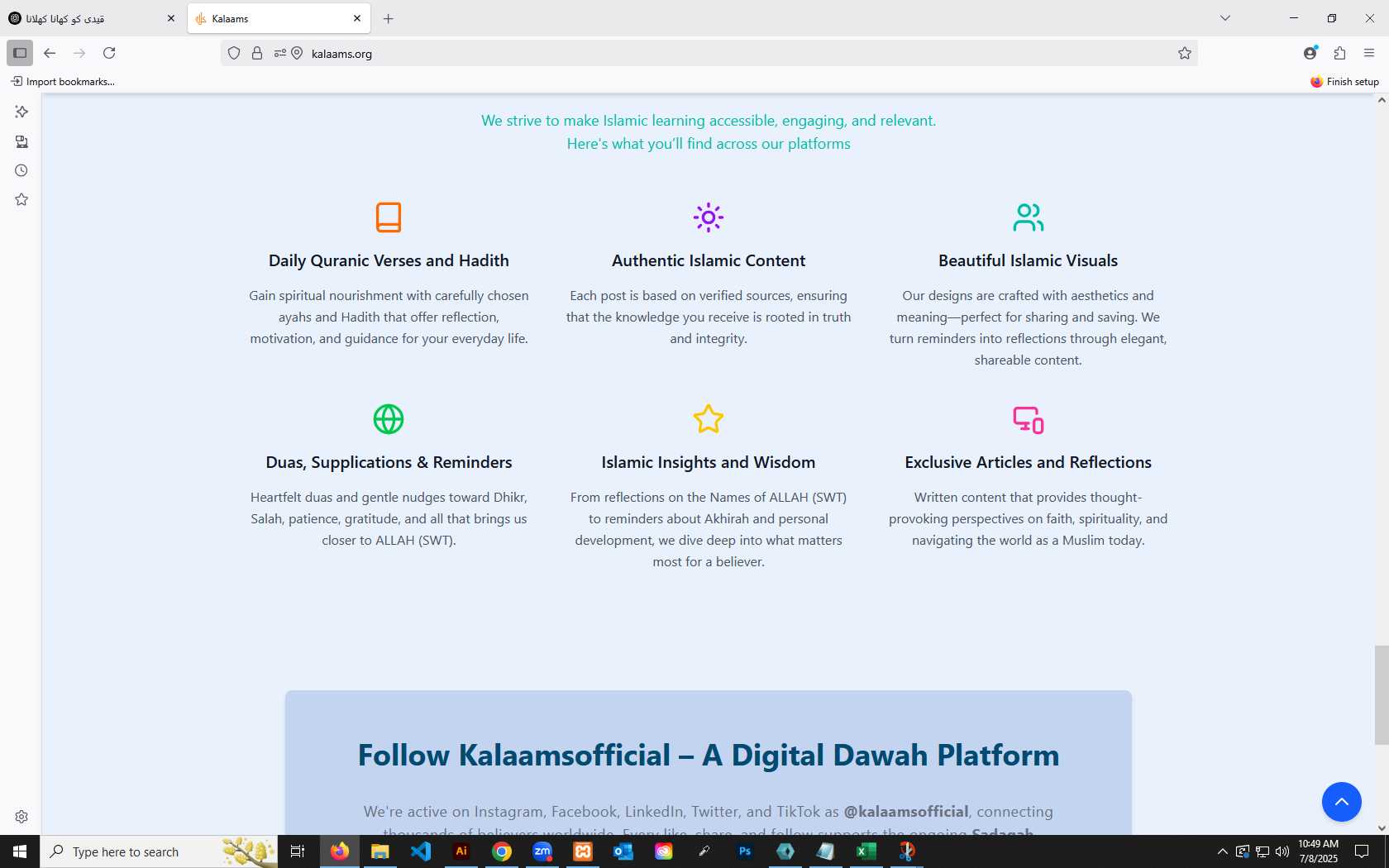Open site permissions icon in address bar
This screenshot has width=1389, height=868.
pos(279,53)
